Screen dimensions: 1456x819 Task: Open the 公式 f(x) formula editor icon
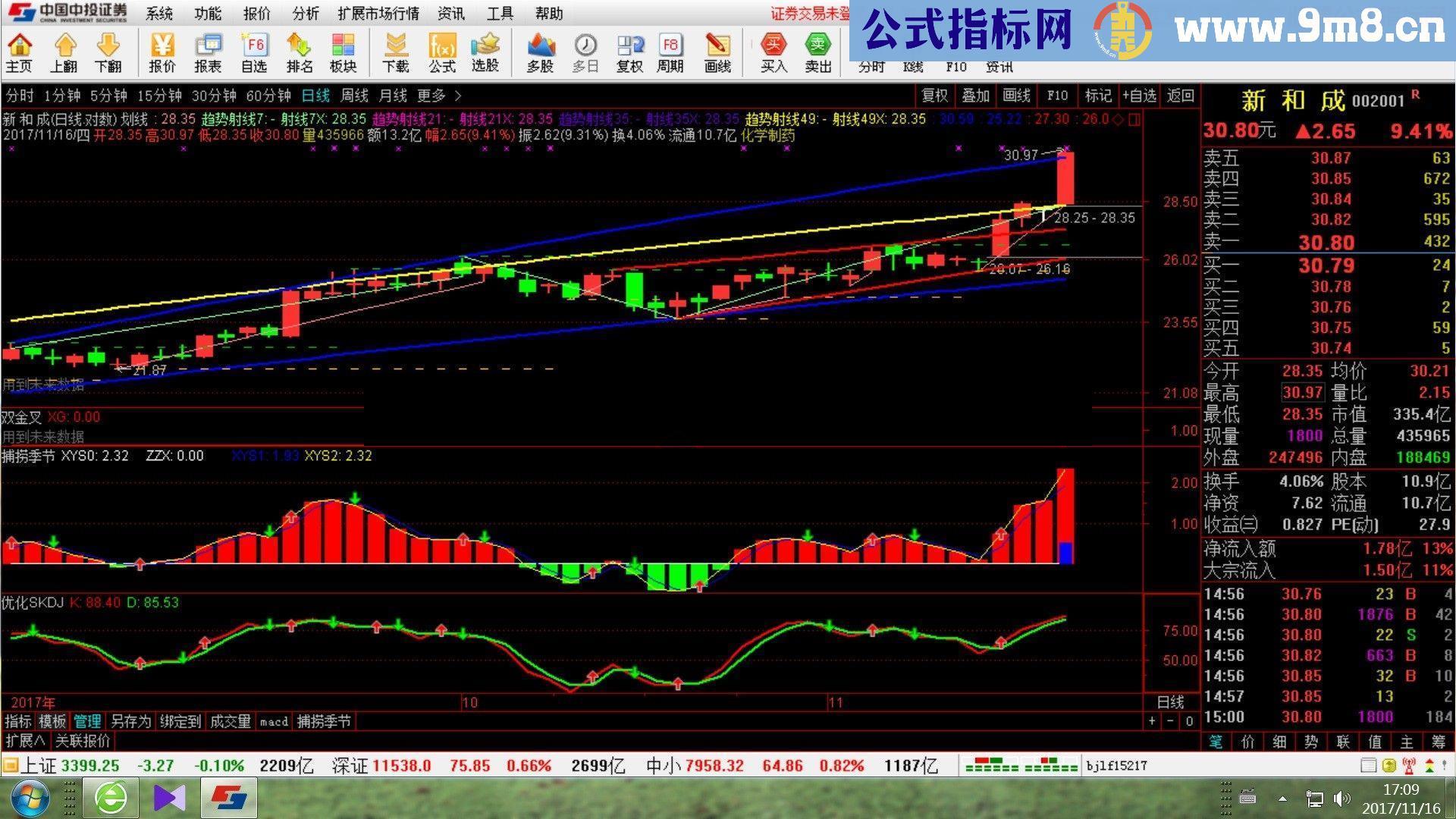441,52
